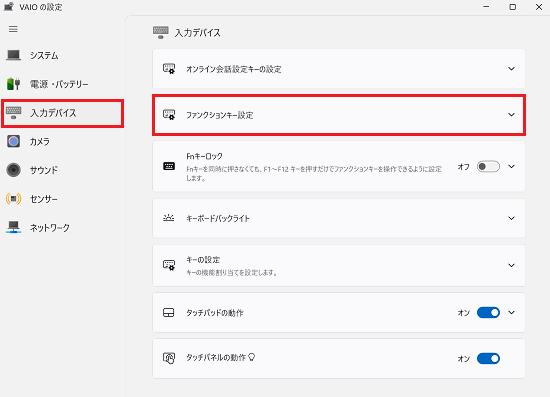Click the 入力デバイス keyboard icon in sidebar

(13, 113)
